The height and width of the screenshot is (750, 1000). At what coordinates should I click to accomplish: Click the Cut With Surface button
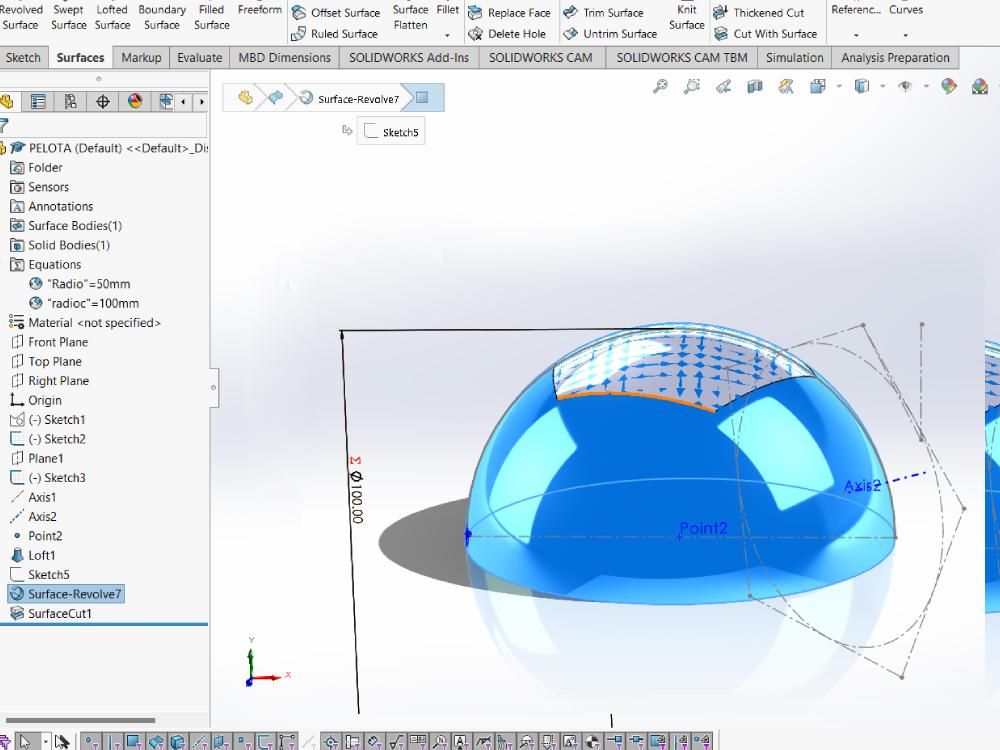click(765, 34)
